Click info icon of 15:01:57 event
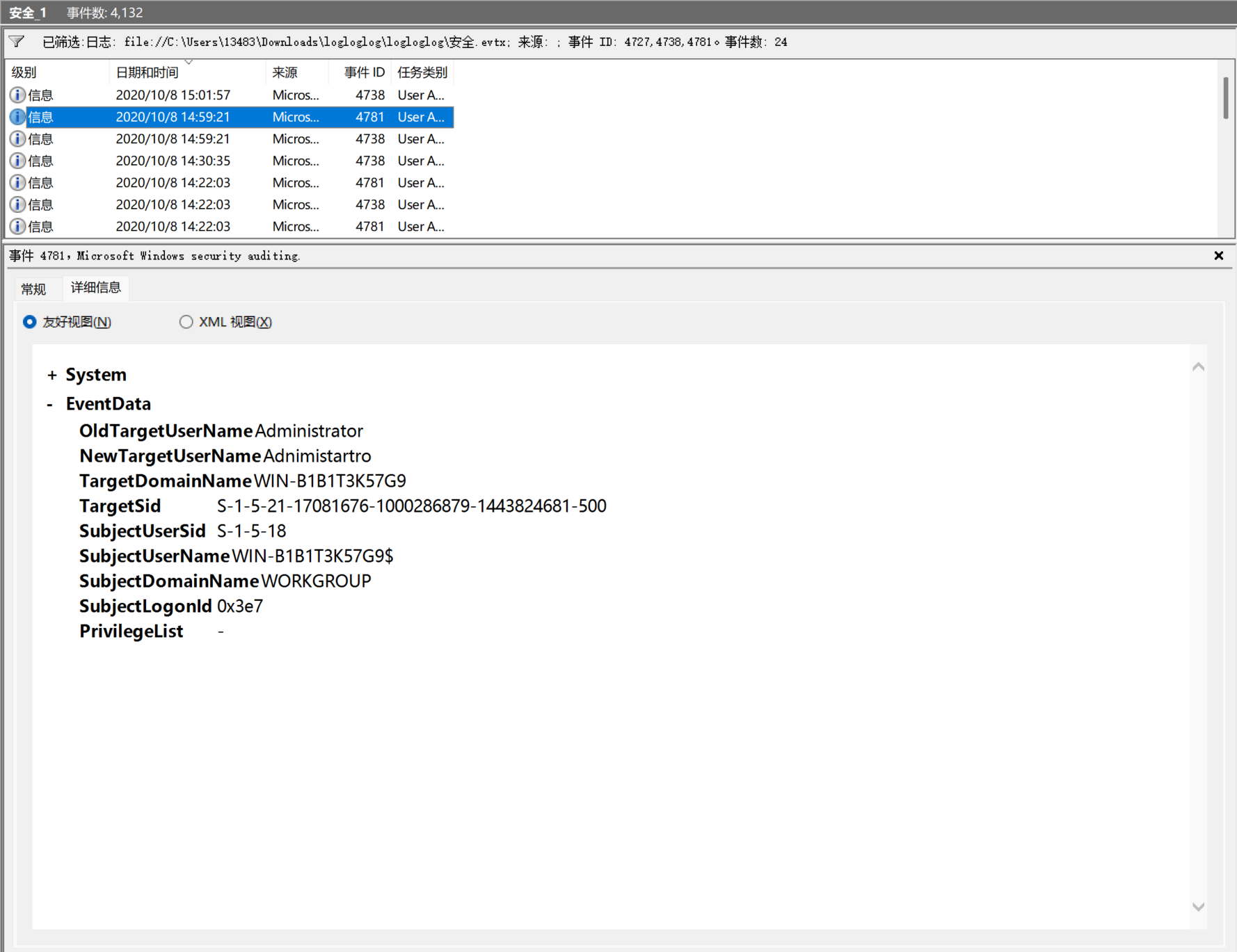This screenshot has height=952, width=1237. coord(17,95)
